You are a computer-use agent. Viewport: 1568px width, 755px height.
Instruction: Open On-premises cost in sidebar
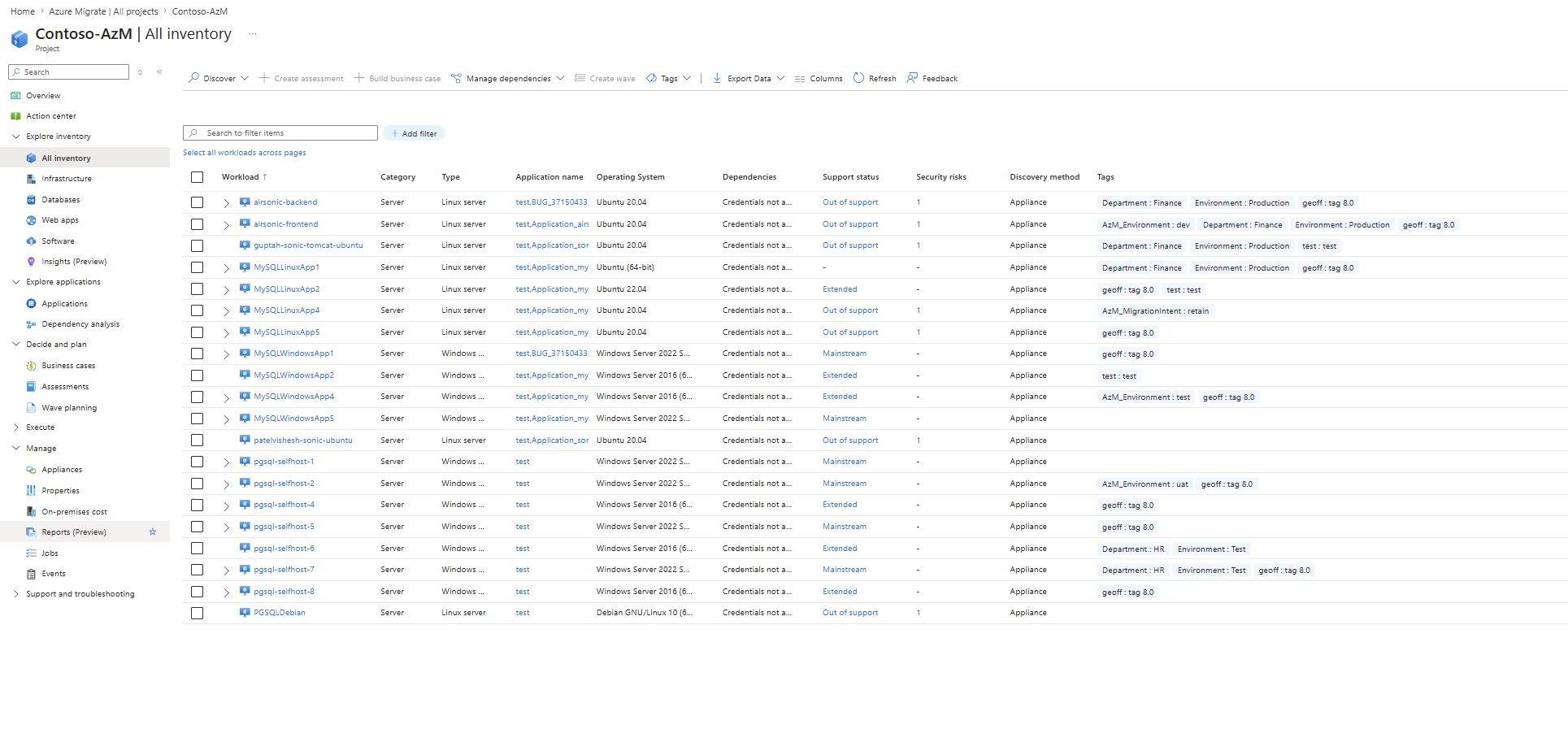[74, 512]
